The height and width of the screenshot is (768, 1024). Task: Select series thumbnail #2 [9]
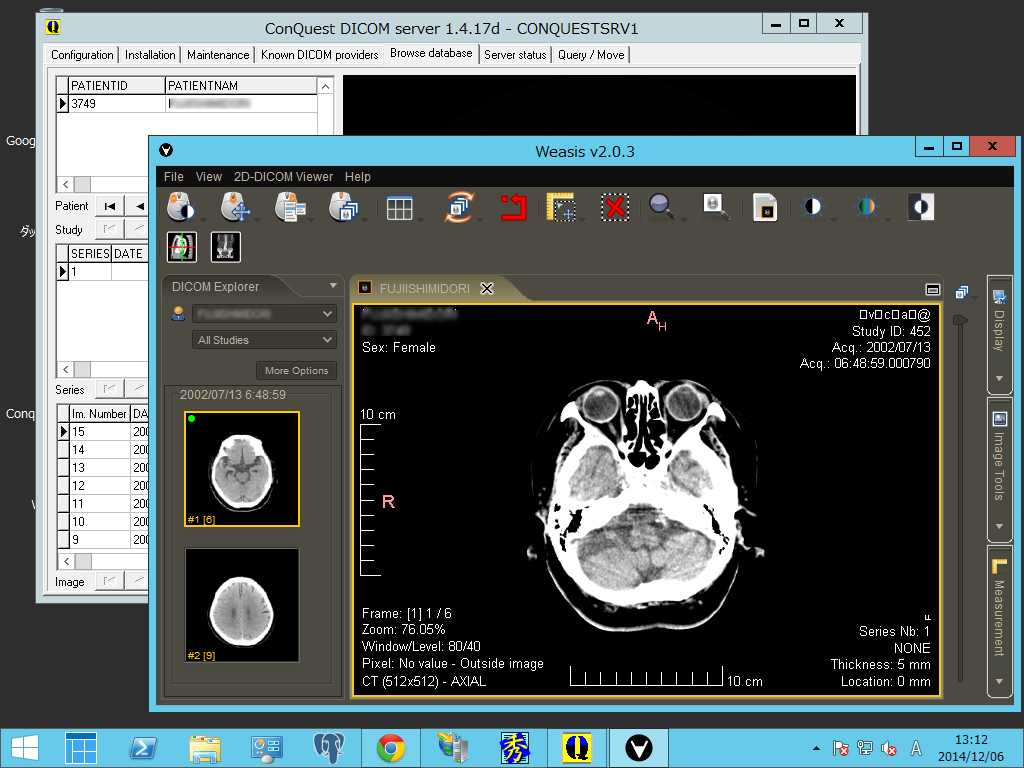(x=242, y=605)
